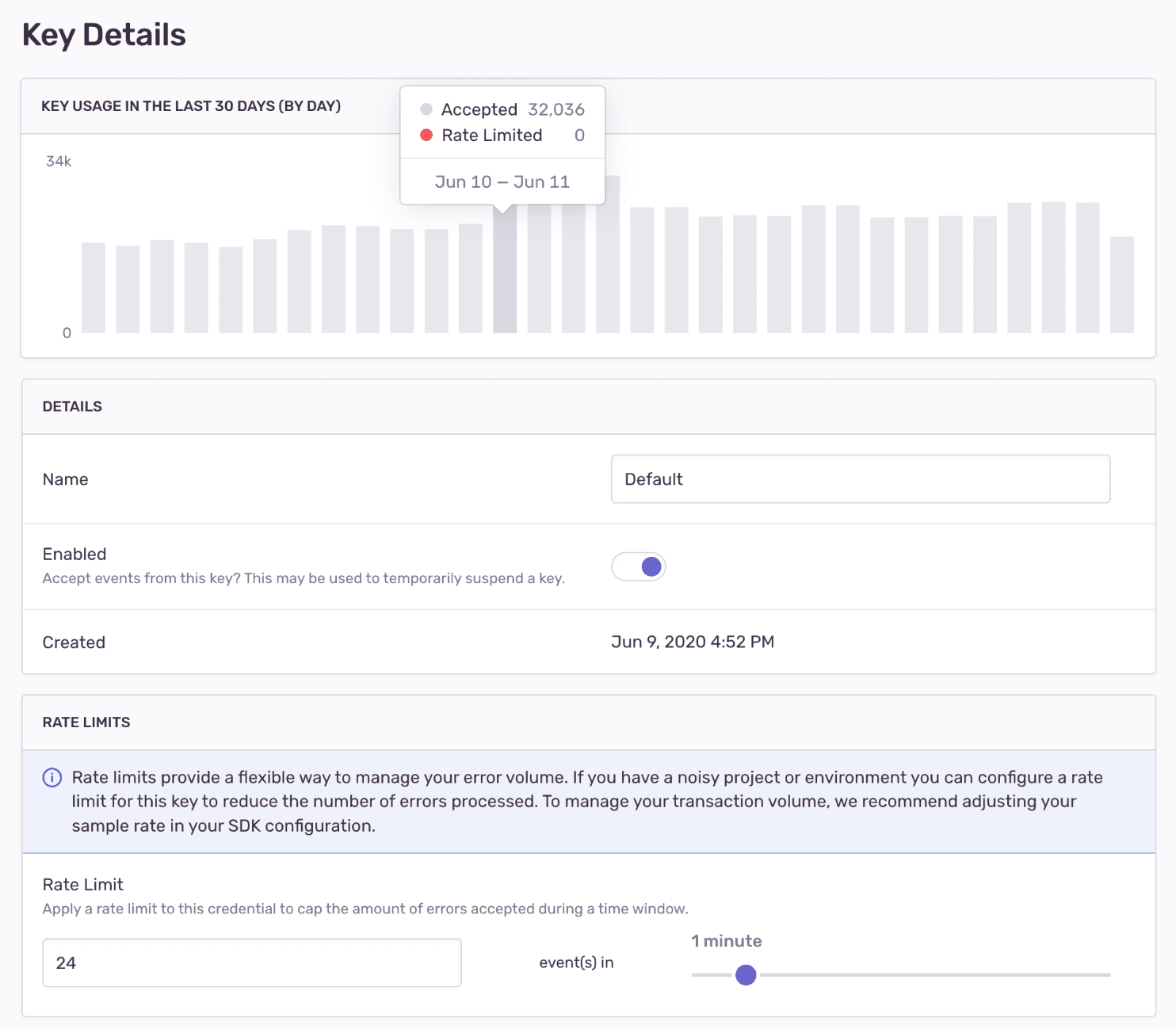Focus the Rate Limit events input field
The height and width of the screenshot is (1029, 1176).
(251, 962)
